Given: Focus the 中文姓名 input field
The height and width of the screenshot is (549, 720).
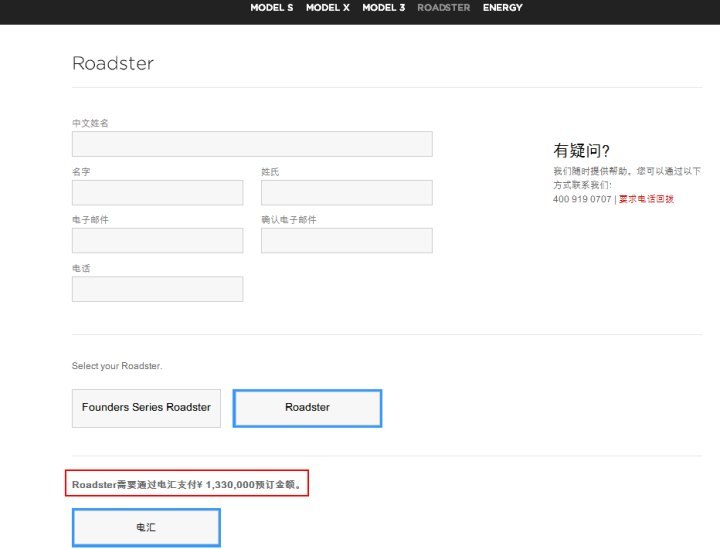Looking at the screenshot, I should point(252,144).
